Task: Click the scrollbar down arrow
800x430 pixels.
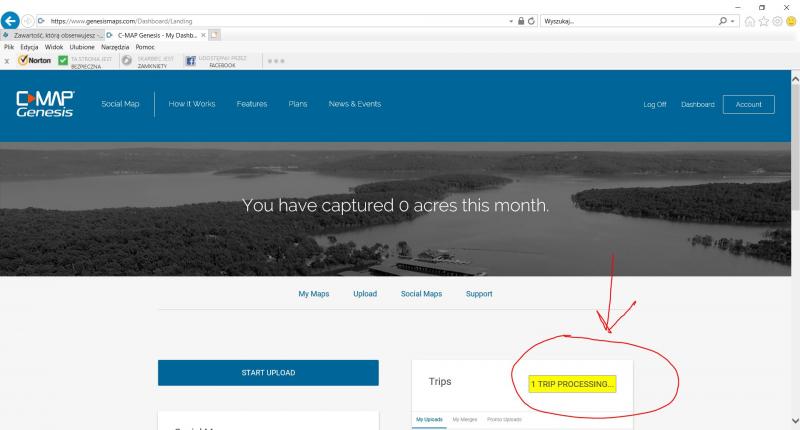Action: 794,421
